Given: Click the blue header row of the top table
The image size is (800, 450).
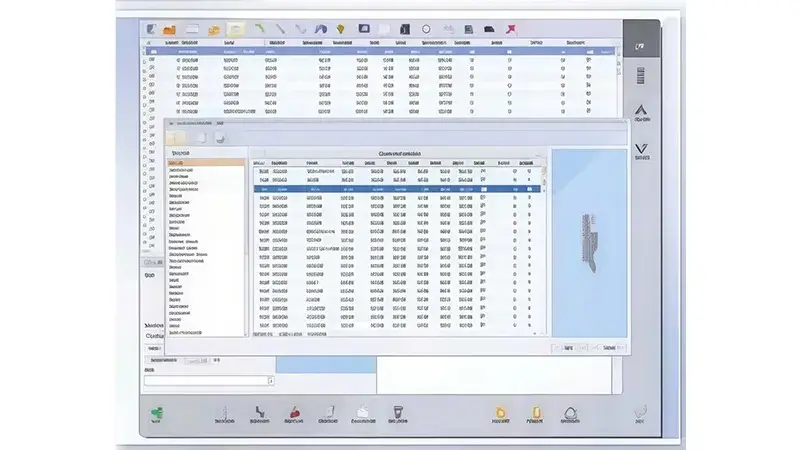Looking at the screenshot, I should (x=381, y=52).
